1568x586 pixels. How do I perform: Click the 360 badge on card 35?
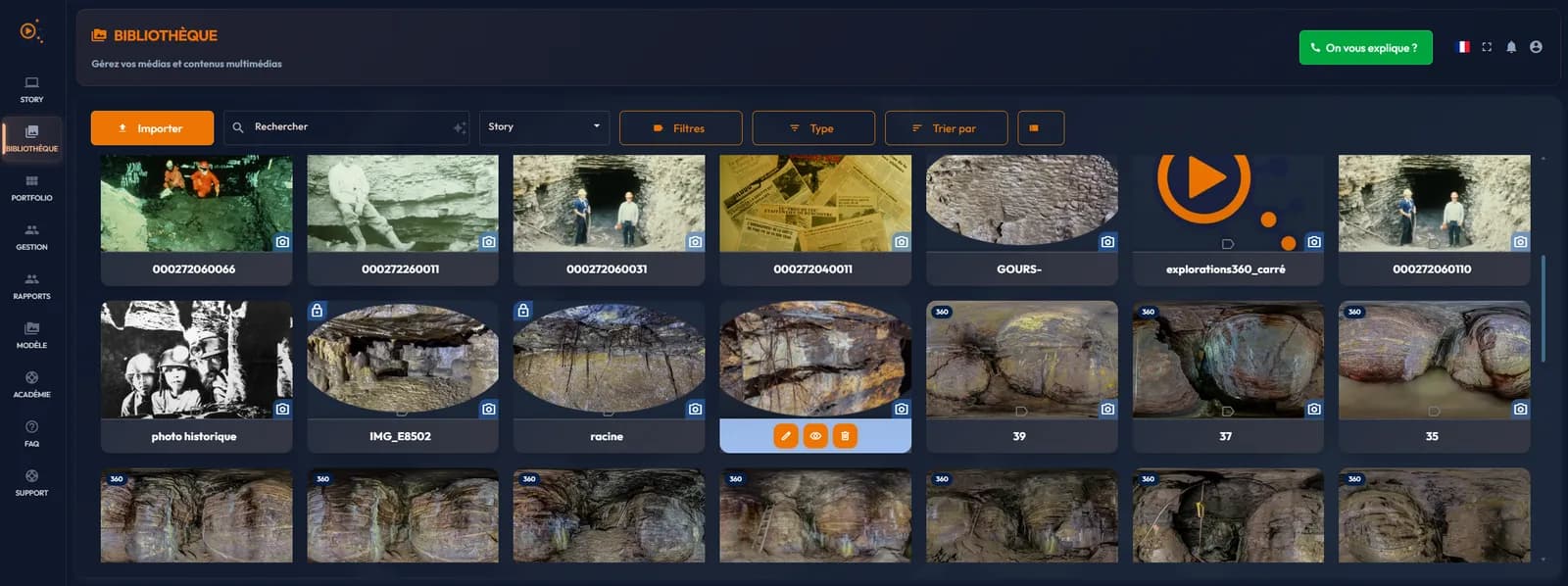click(1354, 312)
